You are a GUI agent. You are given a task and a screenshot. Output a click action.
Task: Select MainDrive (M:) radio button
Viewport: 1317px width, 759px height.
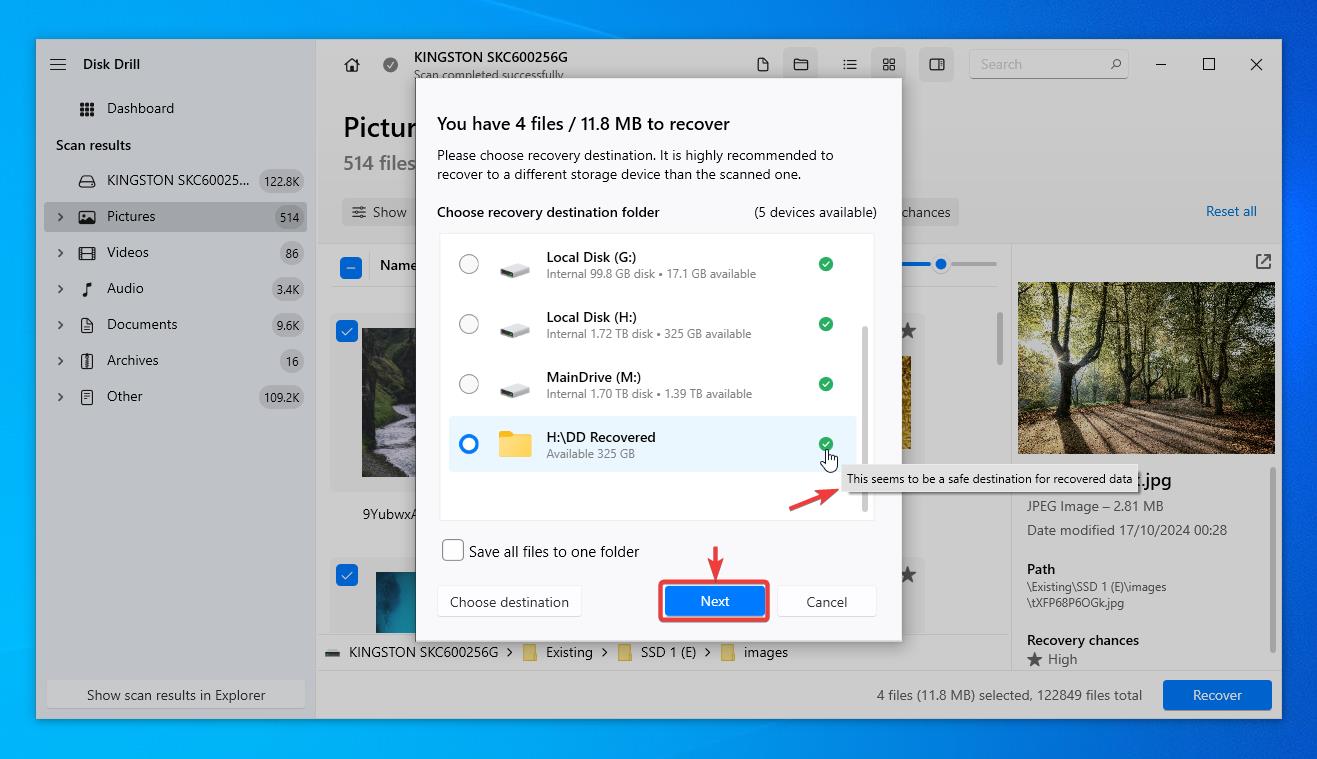[468, 384]
